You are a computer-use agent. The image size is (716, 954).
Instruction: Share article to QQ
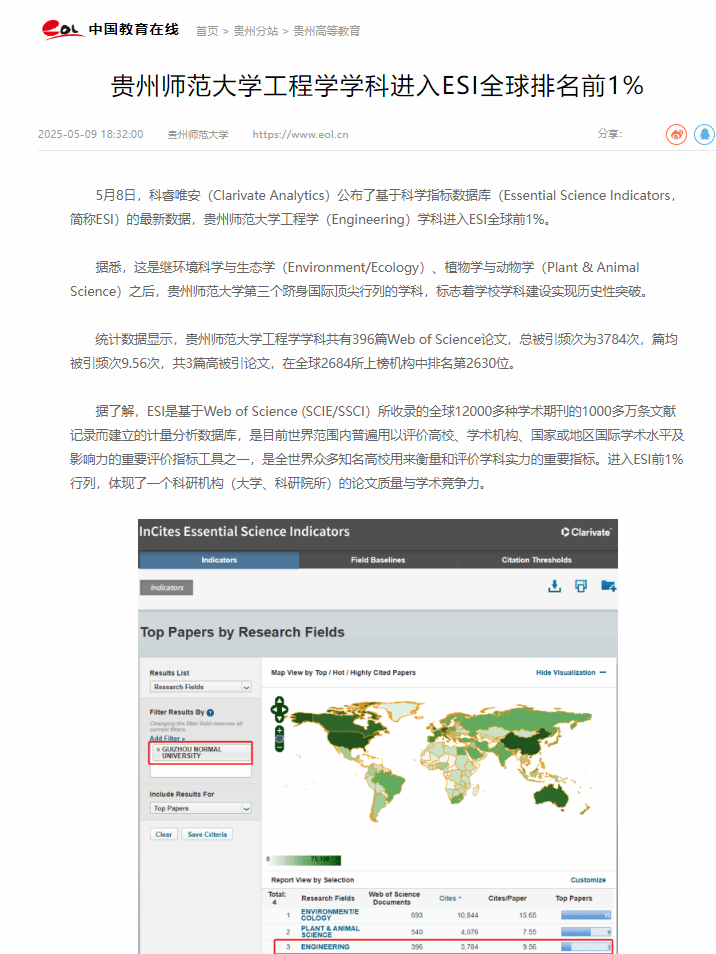[x=704, y=134]
